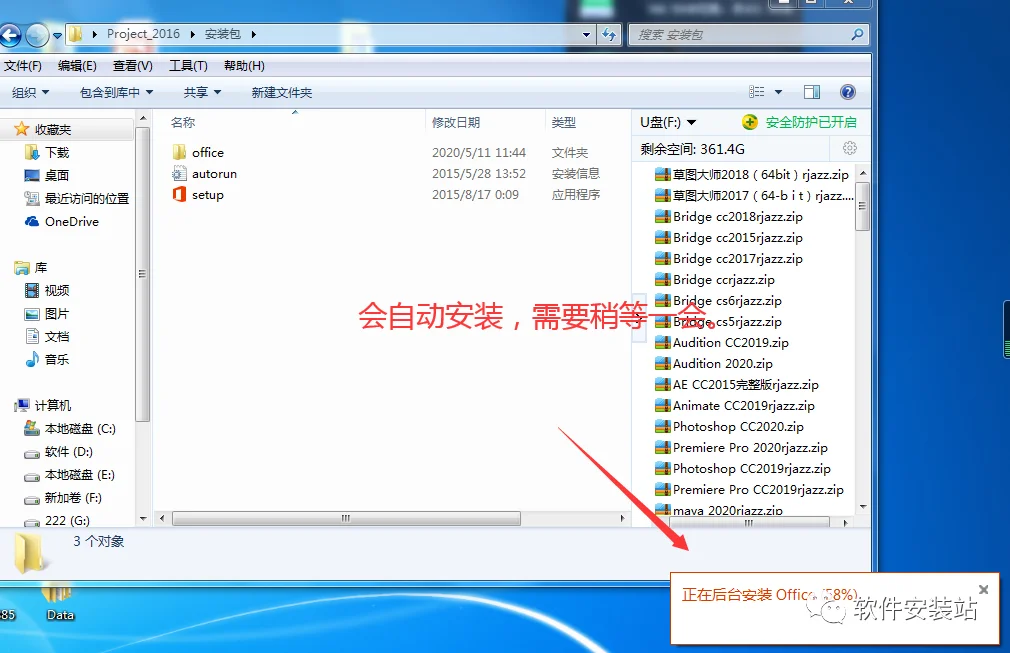Open the 工具(T) menu
Image resolution: width=1010 pixels, height=653 pixels.
(188, 66)
